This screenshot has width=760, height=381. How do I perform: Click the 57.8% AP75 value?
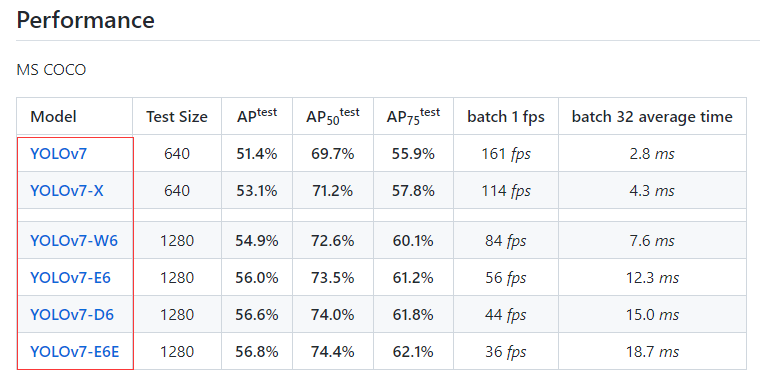(413, 190)
